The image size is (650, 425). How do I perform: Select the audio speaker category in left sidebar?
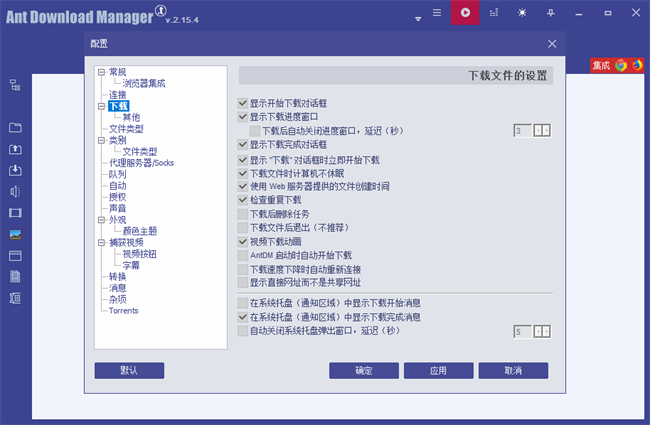pyautogui.click(x=15, y=192)
